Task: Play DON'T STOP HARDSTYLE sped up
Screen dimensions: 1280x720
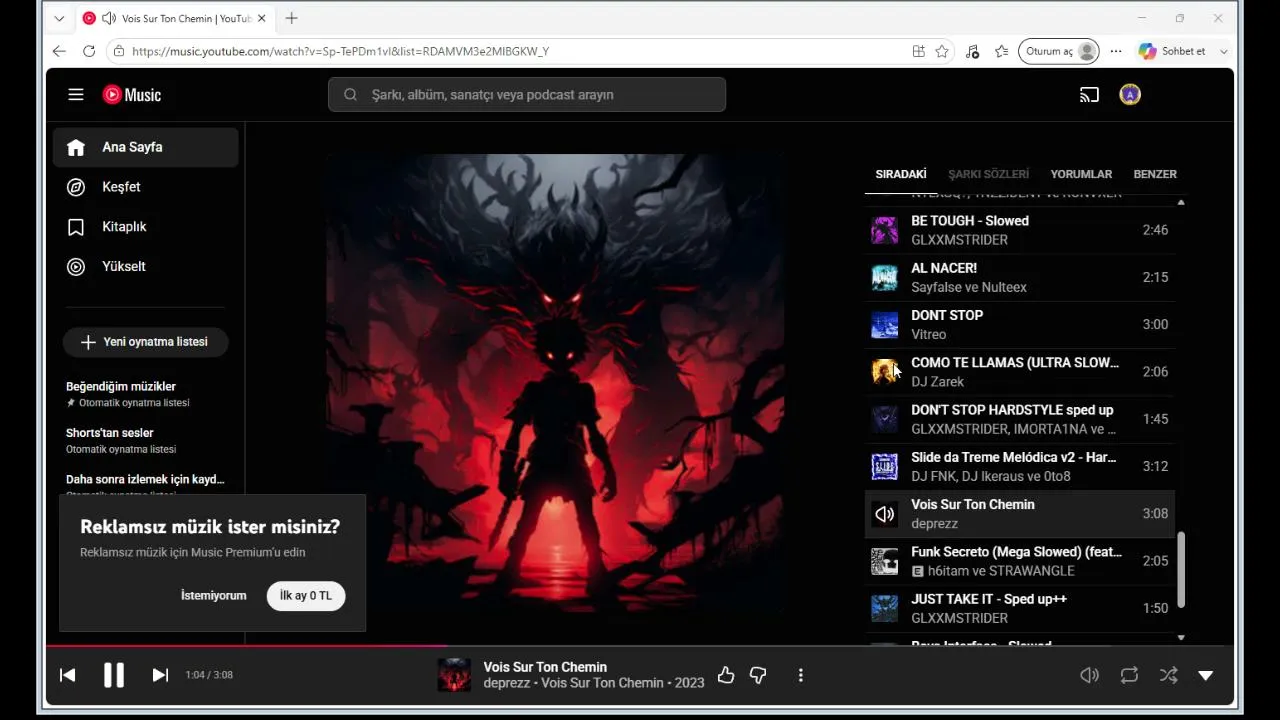Action: coord(1020,419)
